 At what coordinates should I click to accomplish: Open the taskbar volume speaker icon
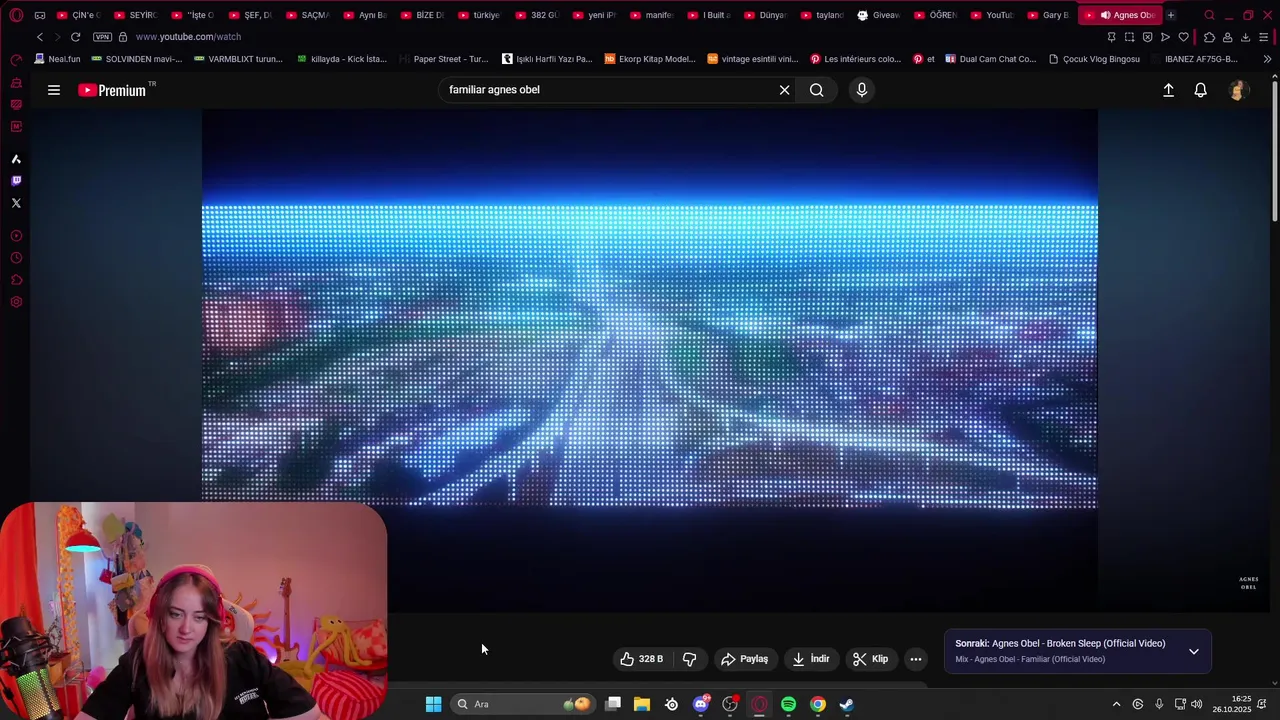click(x=1197, y=704)
